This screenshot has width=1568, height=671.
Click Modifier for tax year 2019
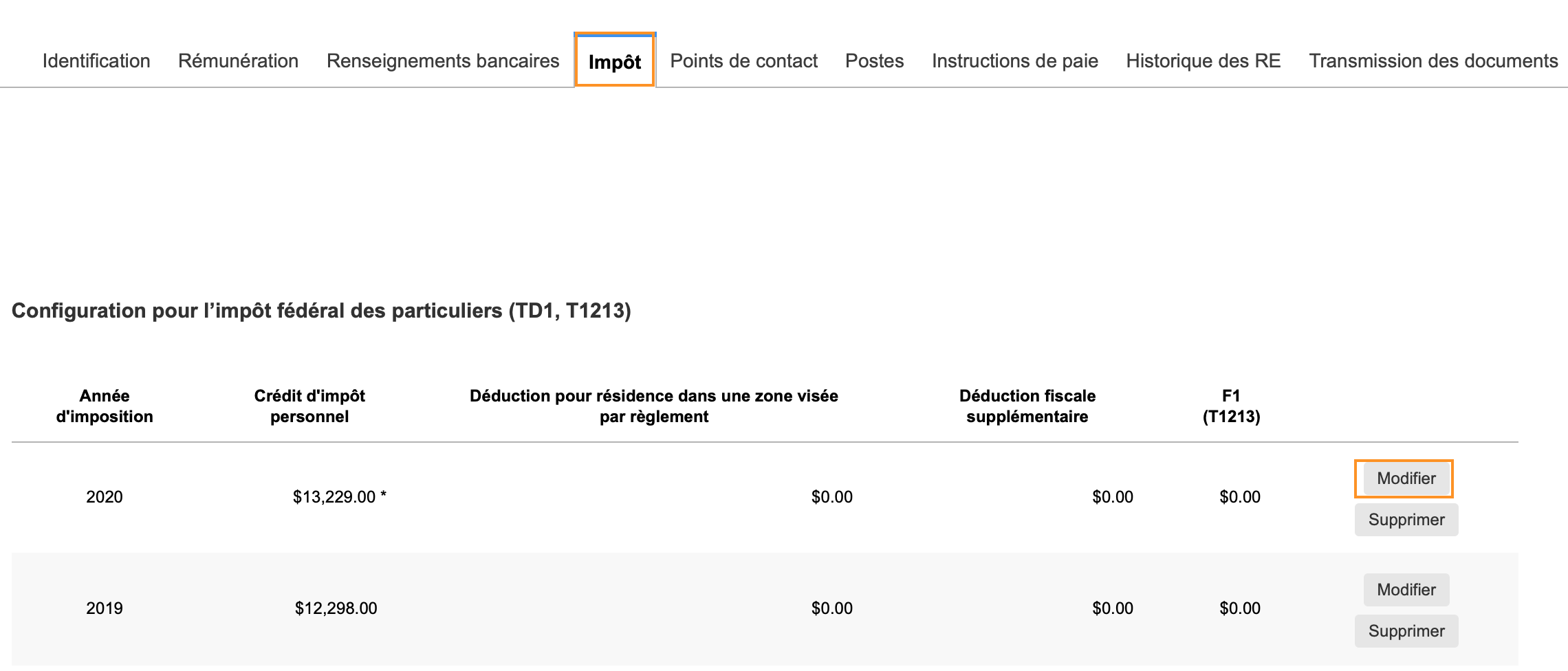(x=1406, y=590)
